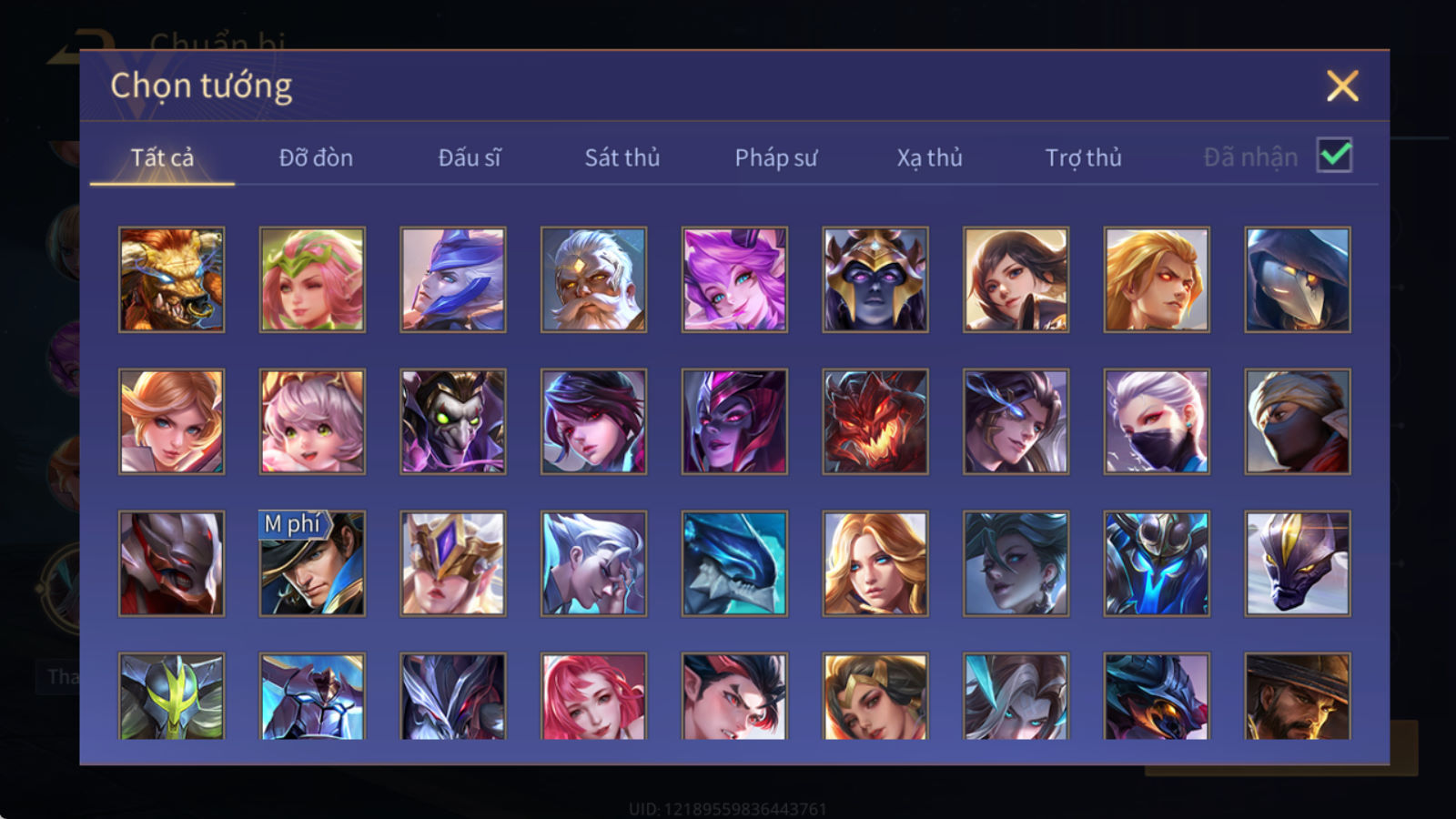Viewport: 1456px width, 819px height.
Task: Select the 'Tất cả' tab
Action: point(162,157)
